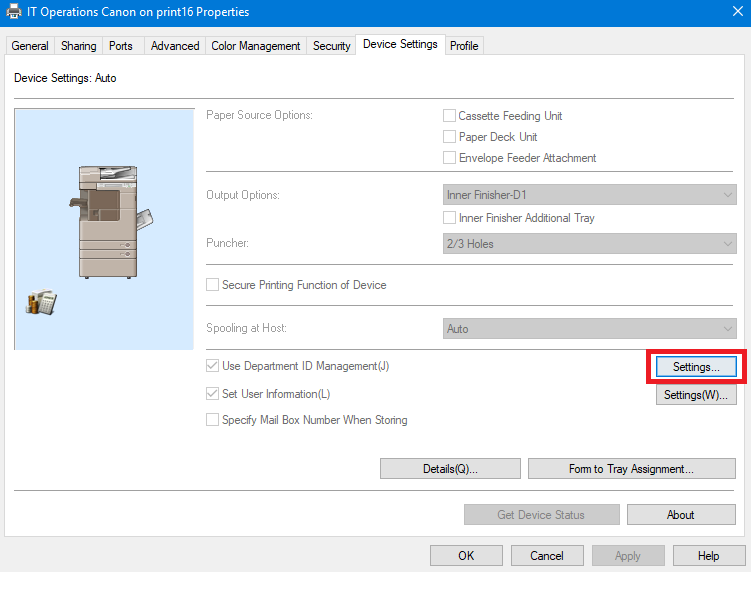Close the printer Properties dialog
751x595 pixels.
738,11
